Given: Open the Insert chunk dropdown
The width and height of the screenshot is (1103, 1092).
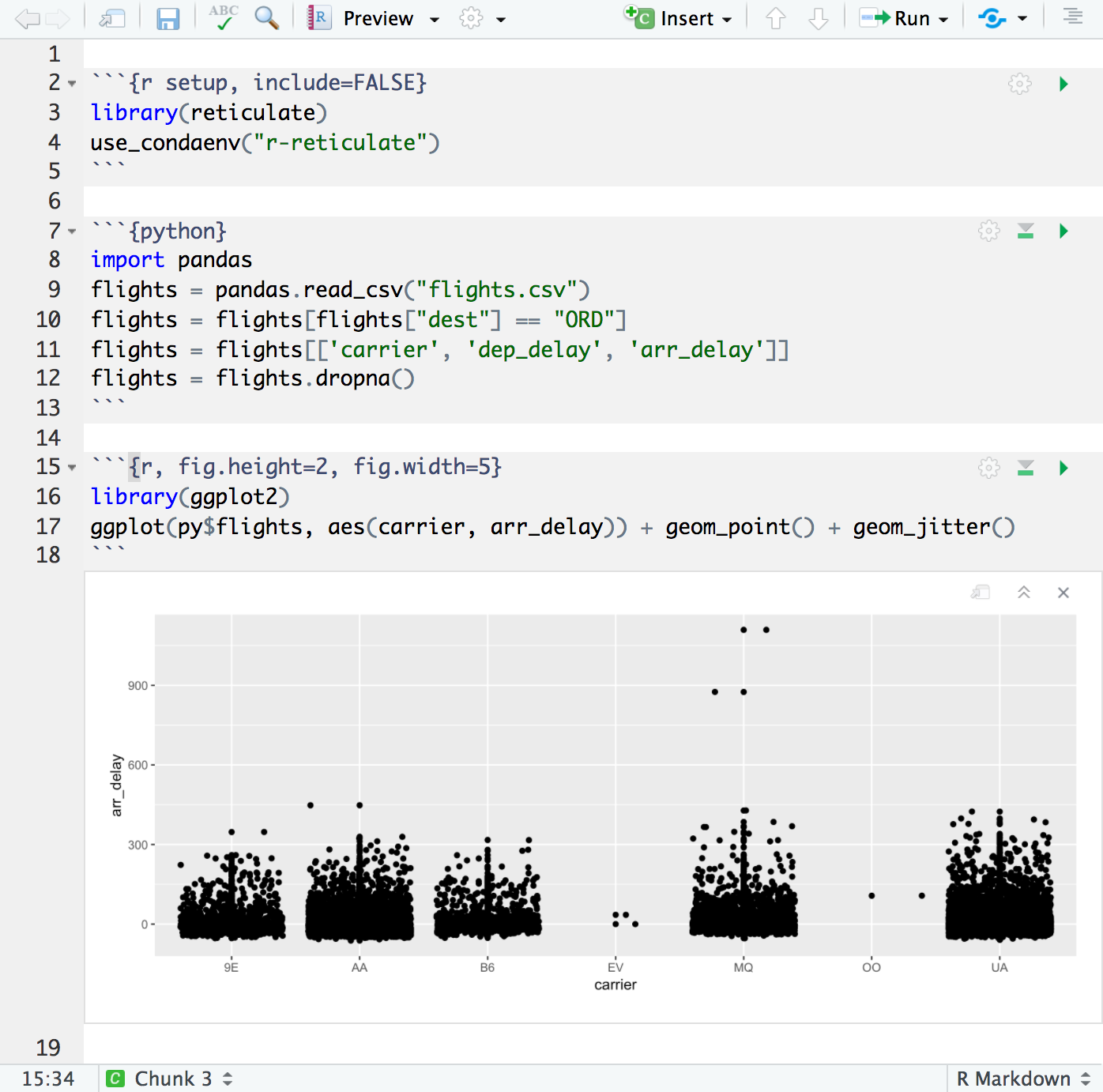Looking at the screenshot, I should point(727,19).
